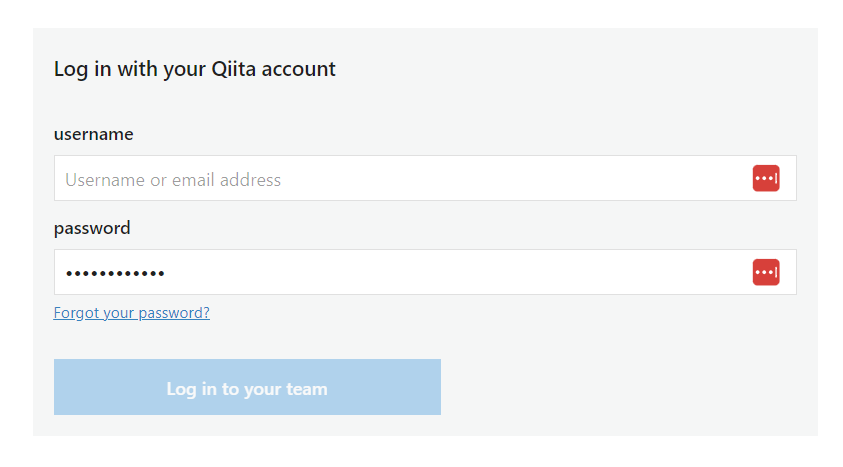Select the red autofill badge beside password dots
The width and height of the screenshot is (843, 467).
coord(766,272)
